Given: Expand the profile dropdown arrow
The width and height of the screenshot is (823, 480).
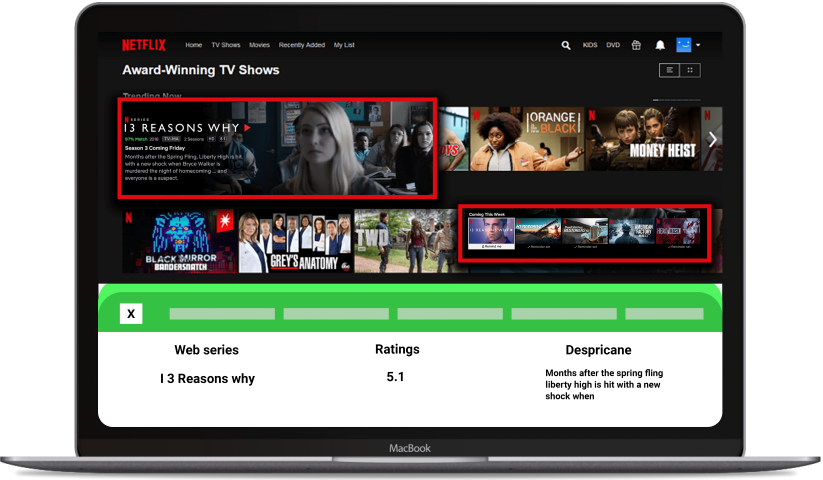Looking at the screenshot, I should click(698, 45).
